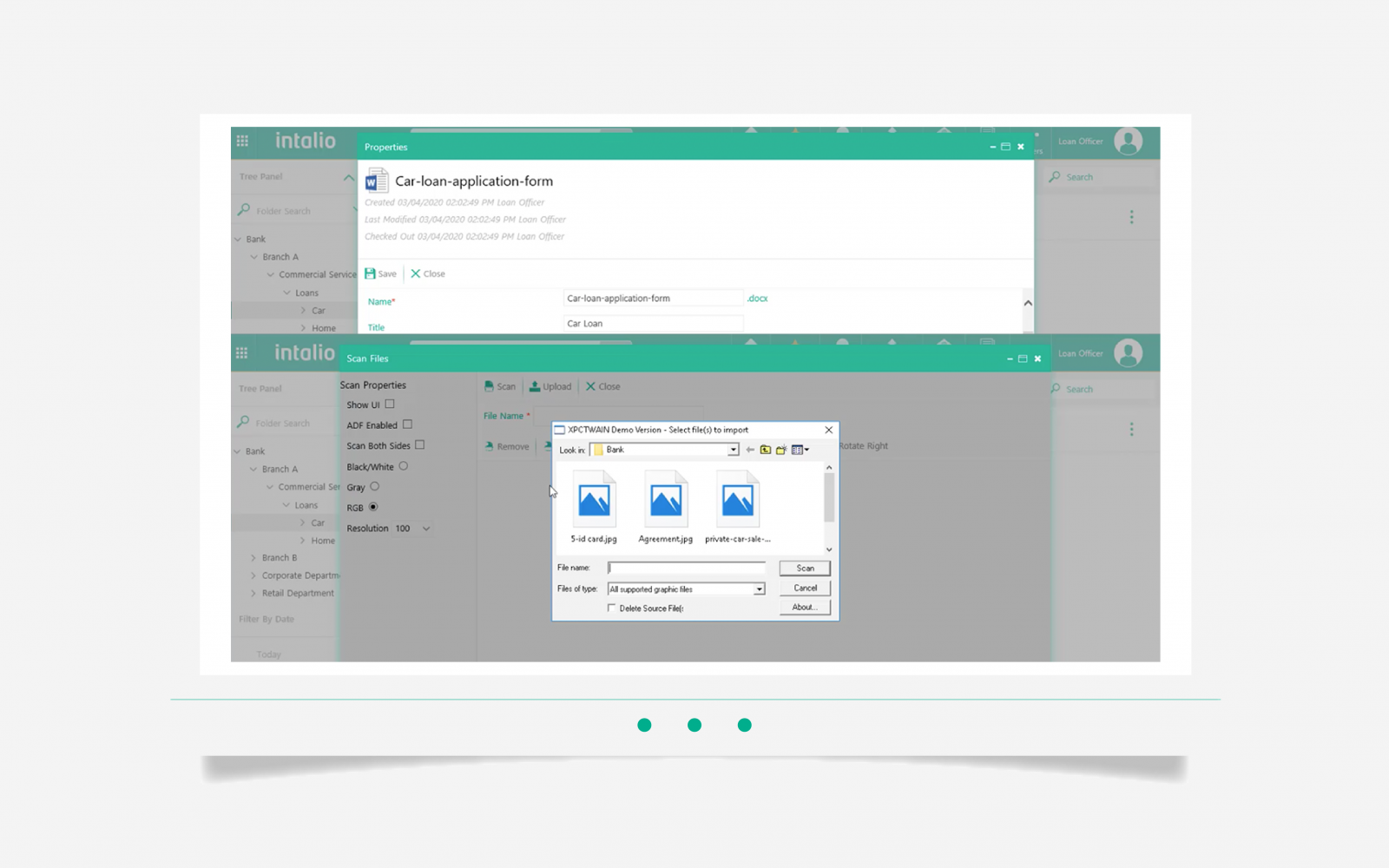Click the Scan toolbar button in Scan Files

click(x=500, y=386)
